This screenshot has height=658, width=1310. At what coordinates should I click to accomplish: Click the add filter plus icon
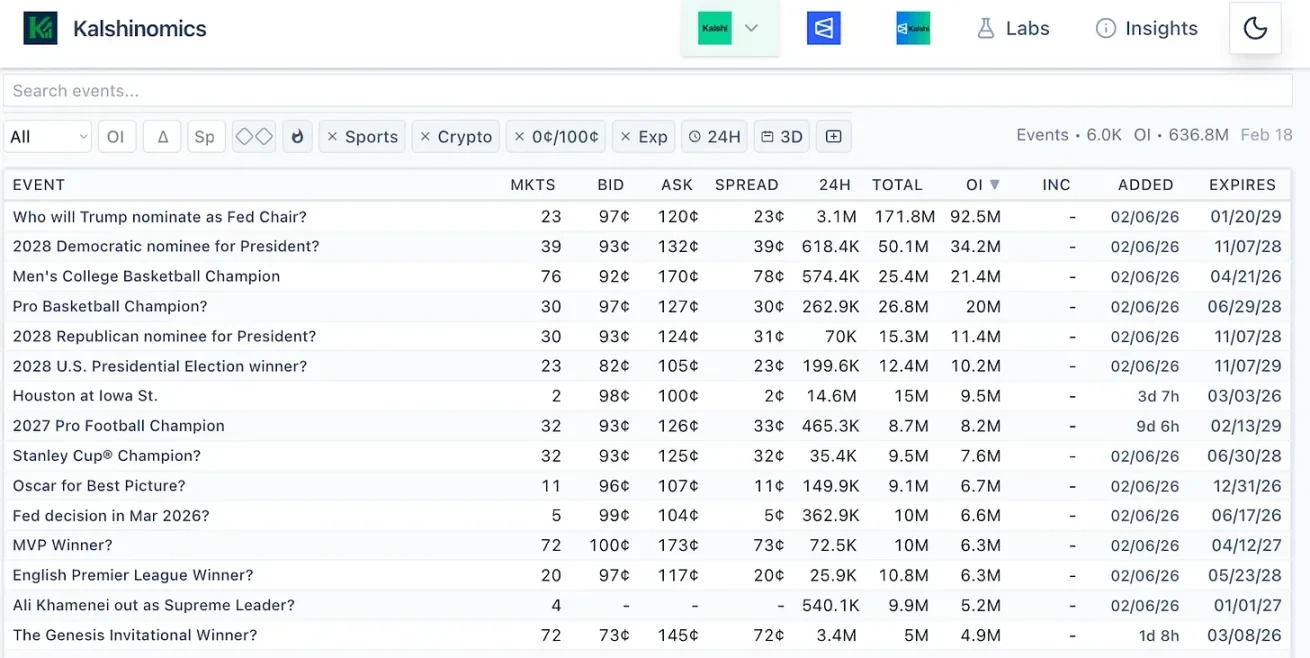833,136
